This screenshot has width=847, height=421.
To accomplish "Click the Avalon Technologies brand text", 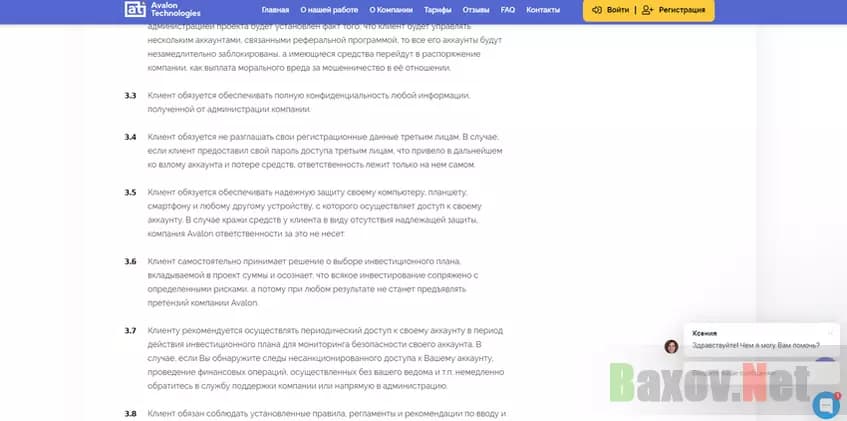I will coord(176,9).
